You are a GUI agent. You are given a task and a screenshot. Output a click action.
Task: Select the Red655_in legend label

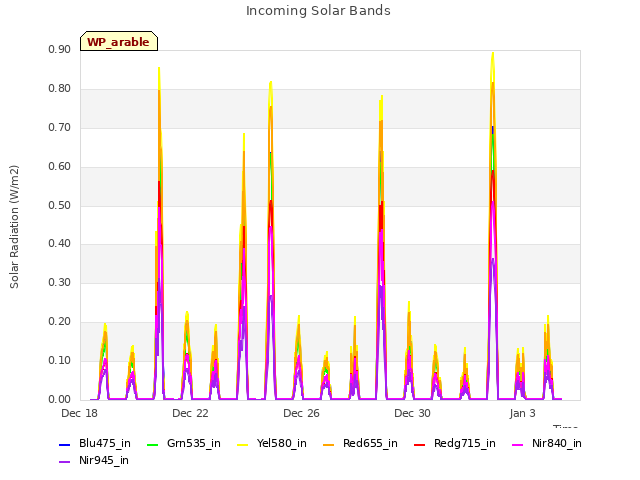coord(370,444)
